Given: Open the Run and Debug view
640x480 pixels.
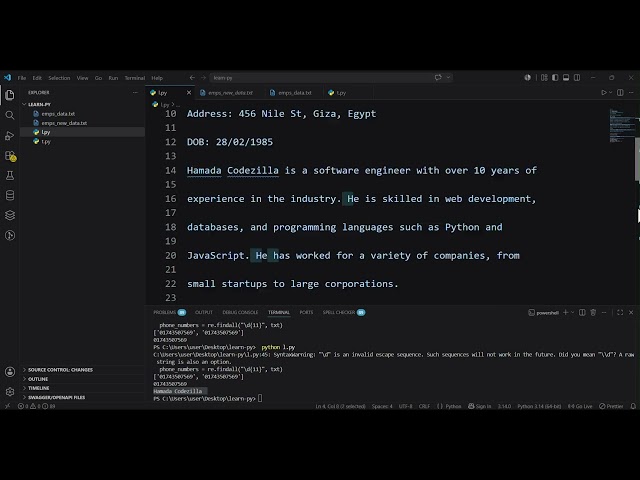Looking at the screenshot, I should 10,136.
